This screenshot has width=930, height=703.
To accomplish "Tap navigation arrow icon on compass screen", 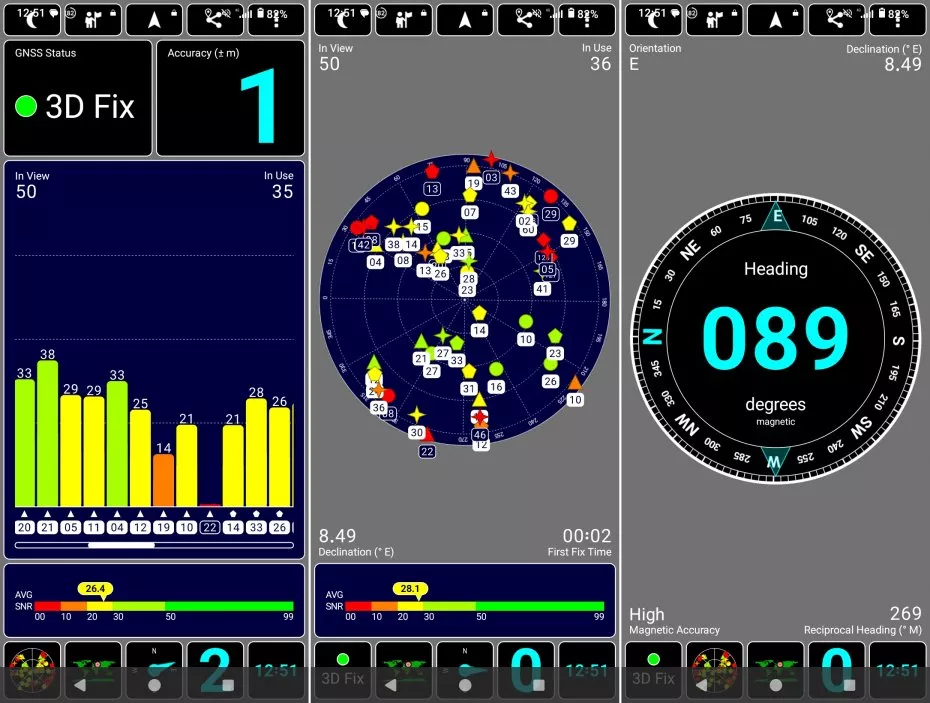I will click(776, 20).
